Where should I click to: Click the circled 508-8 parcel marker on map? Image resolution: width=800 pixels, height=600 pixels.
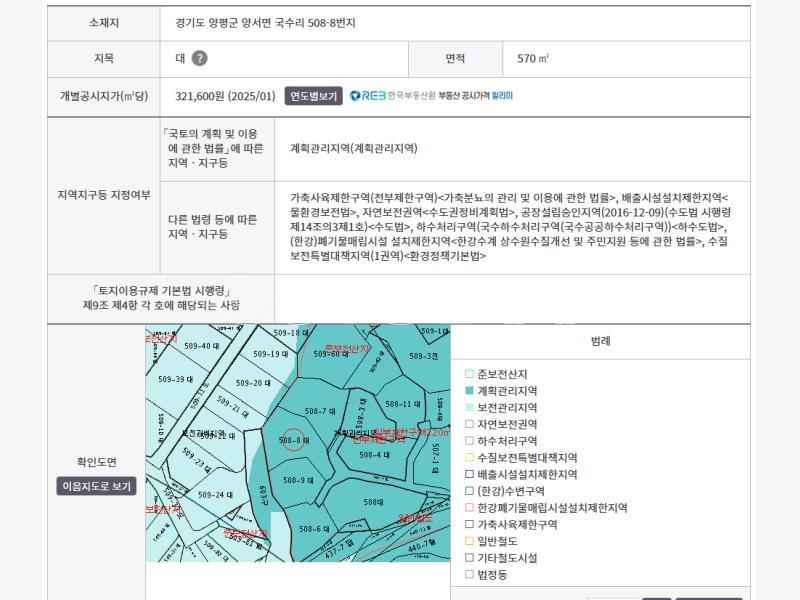click(291, 440)
